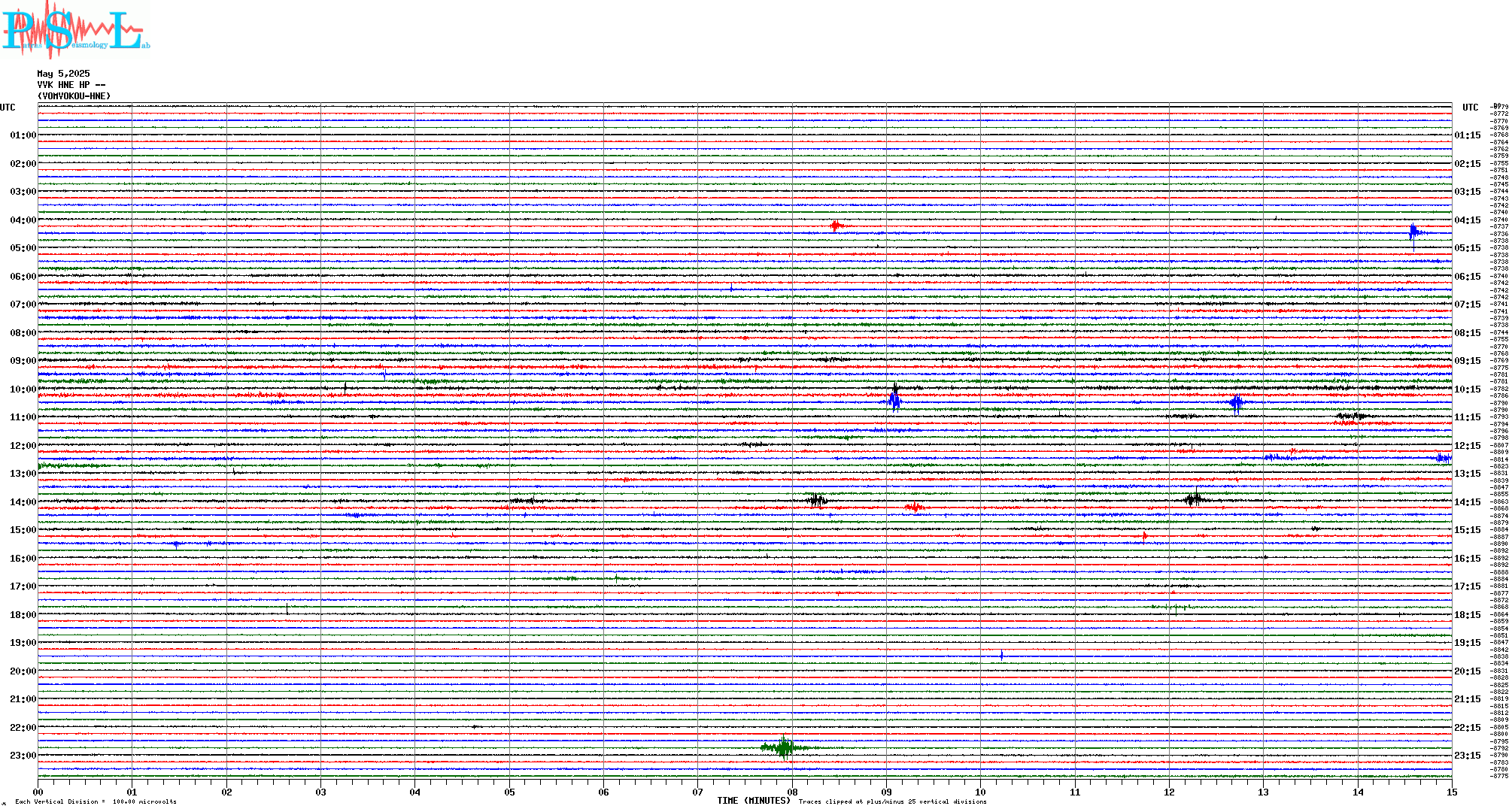The height and width of the screenshot is (812, 1512).
Task: Click the '16:15' time label on right axis
Action: tap(1467, 559)
